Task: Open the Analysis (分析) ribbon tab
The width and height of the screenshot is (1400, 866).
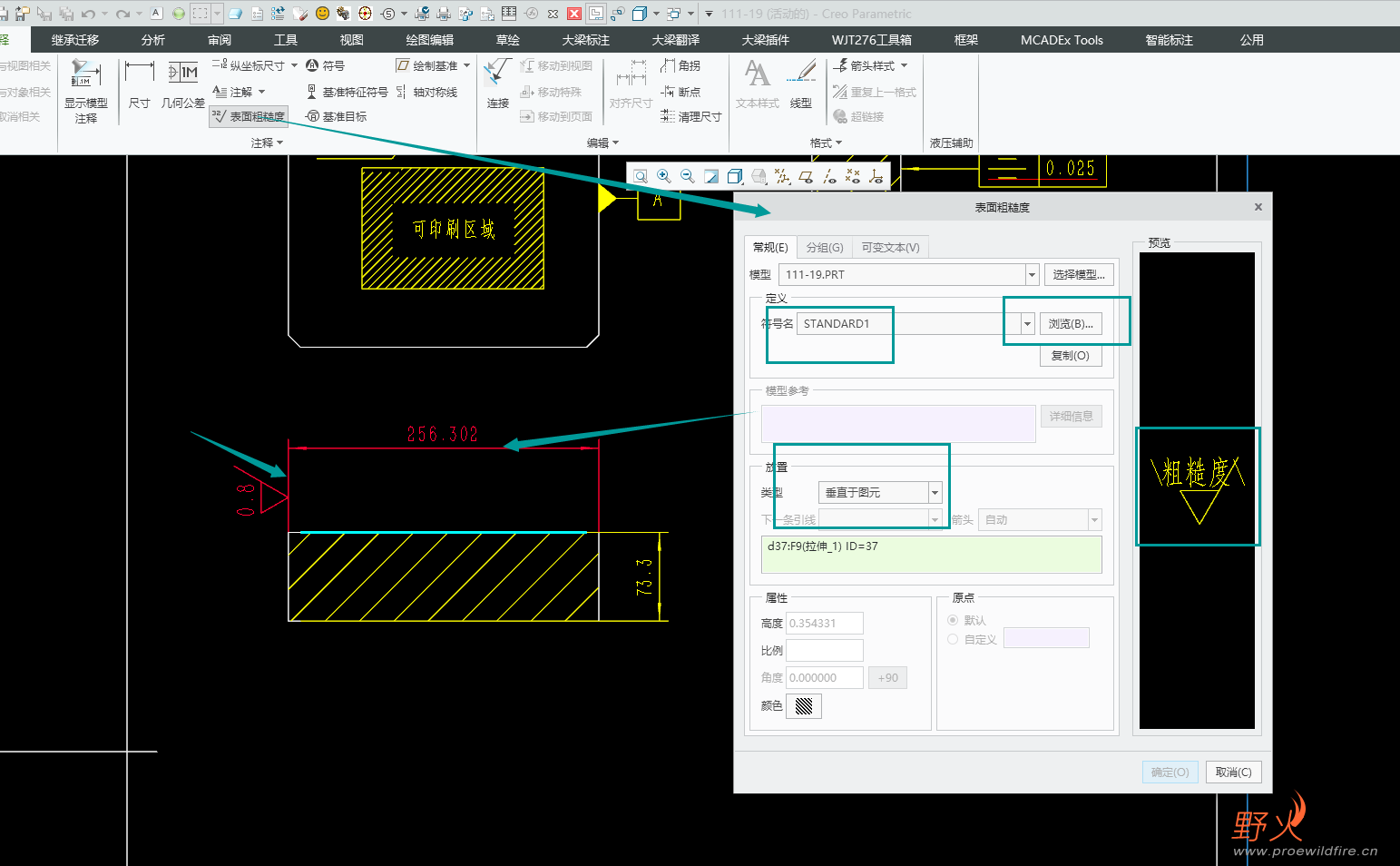Action: click(153, 40)
